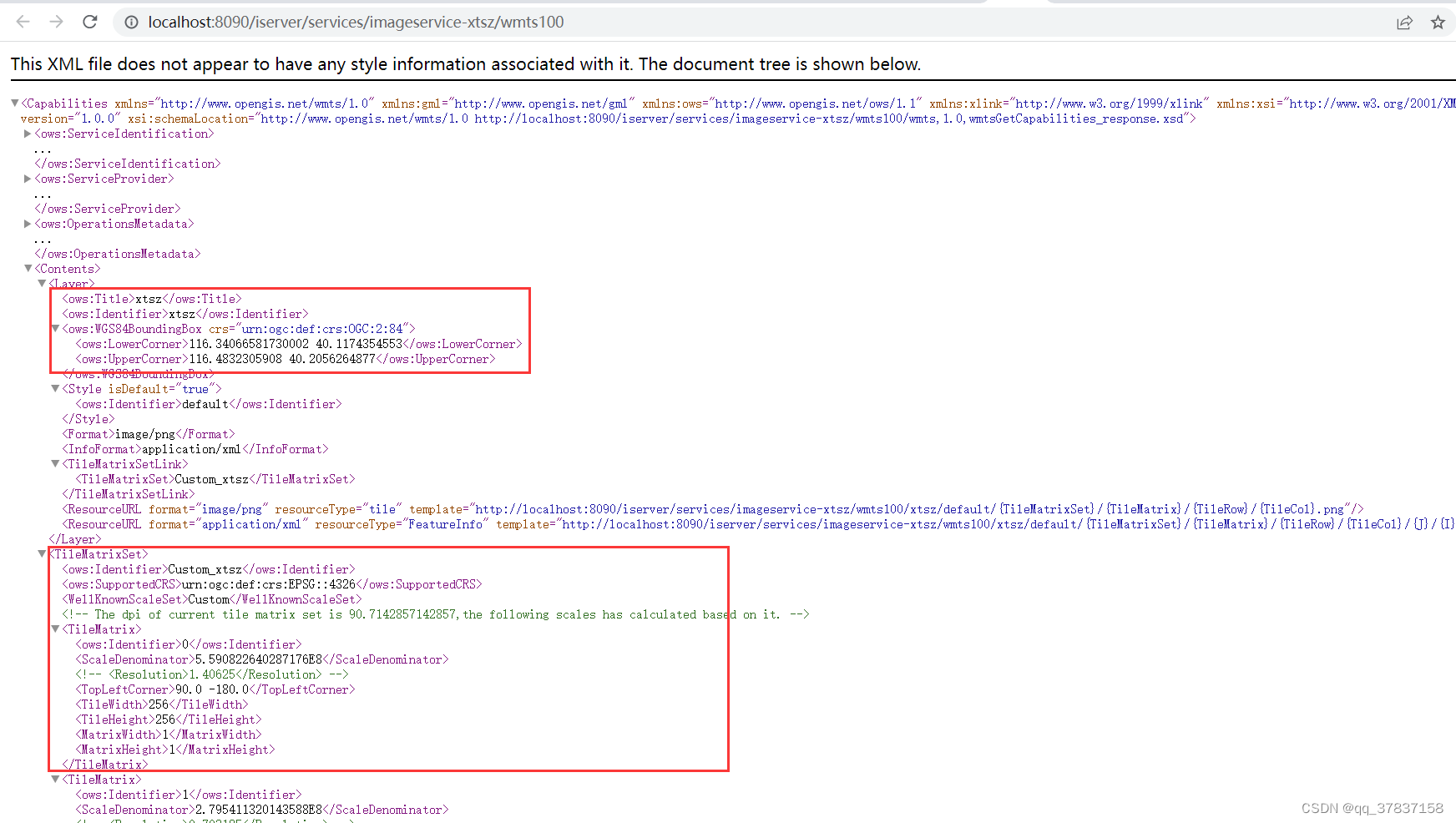Screen dimensions: 1456x823
Task: Bookmark this page with star icon
Action: [x=1438, y=23]
